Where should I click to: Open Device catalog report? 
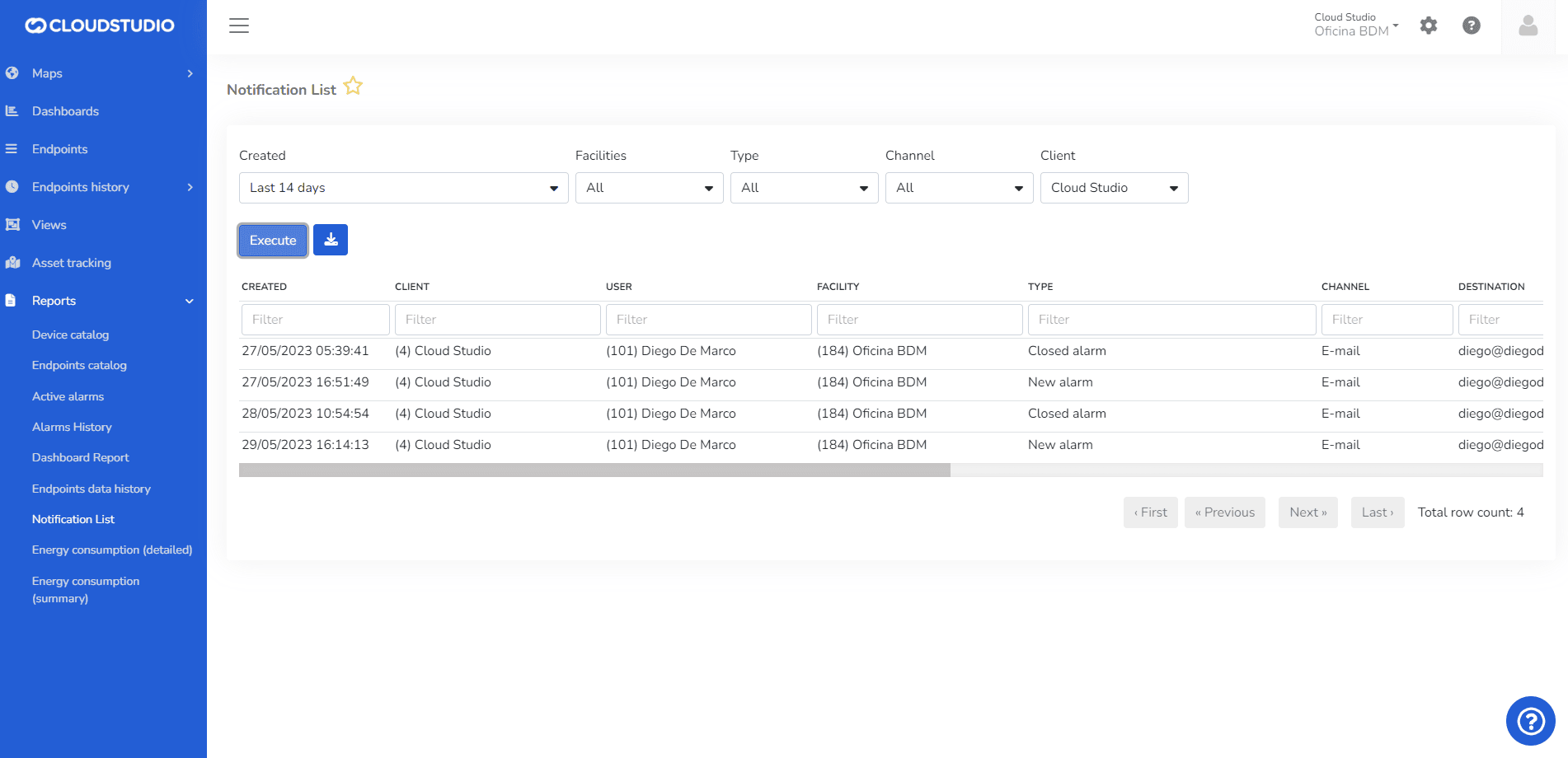click(x=70, y=335)
